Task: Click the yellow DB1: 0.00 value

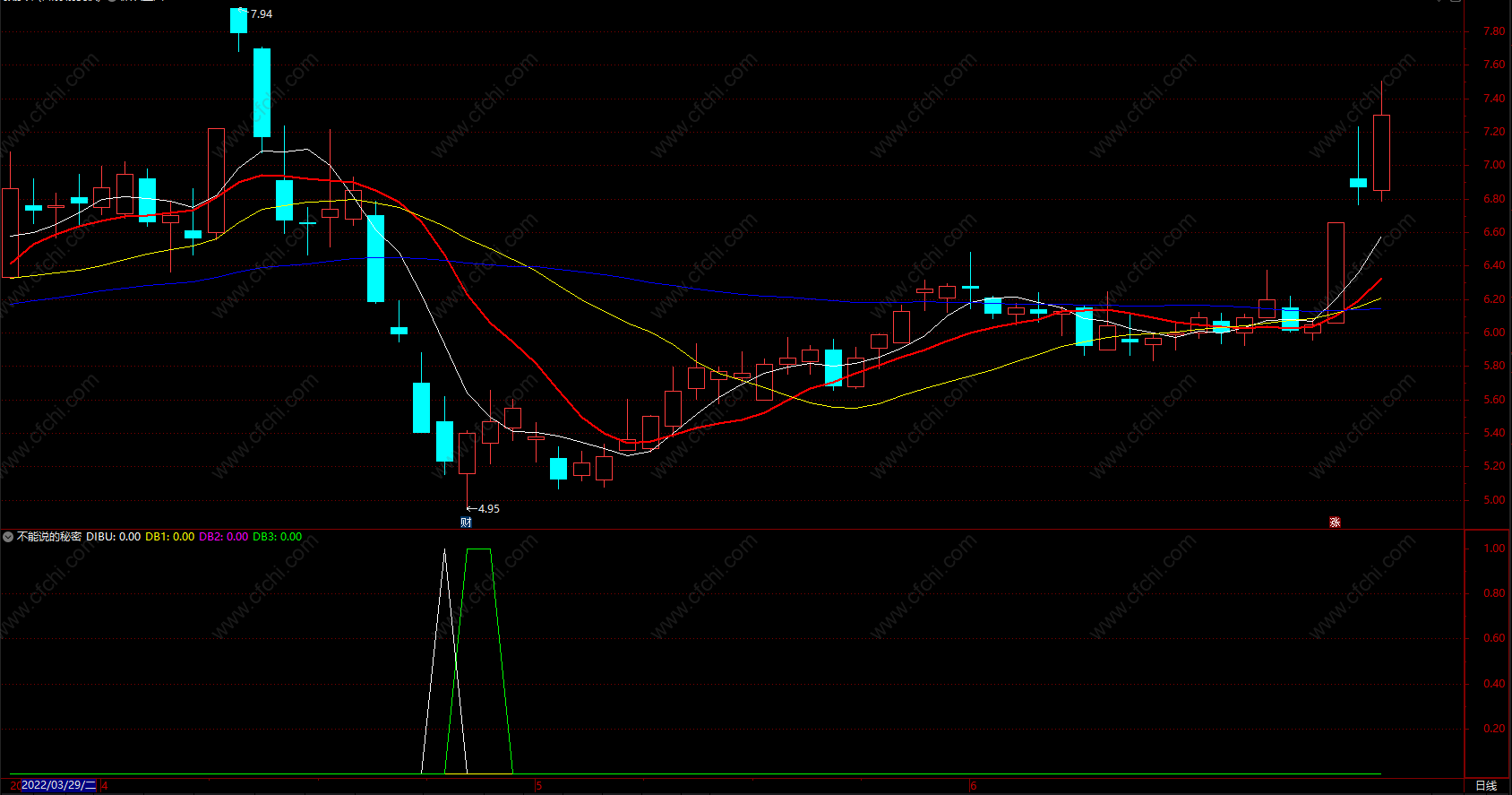Action: point(170,537)
